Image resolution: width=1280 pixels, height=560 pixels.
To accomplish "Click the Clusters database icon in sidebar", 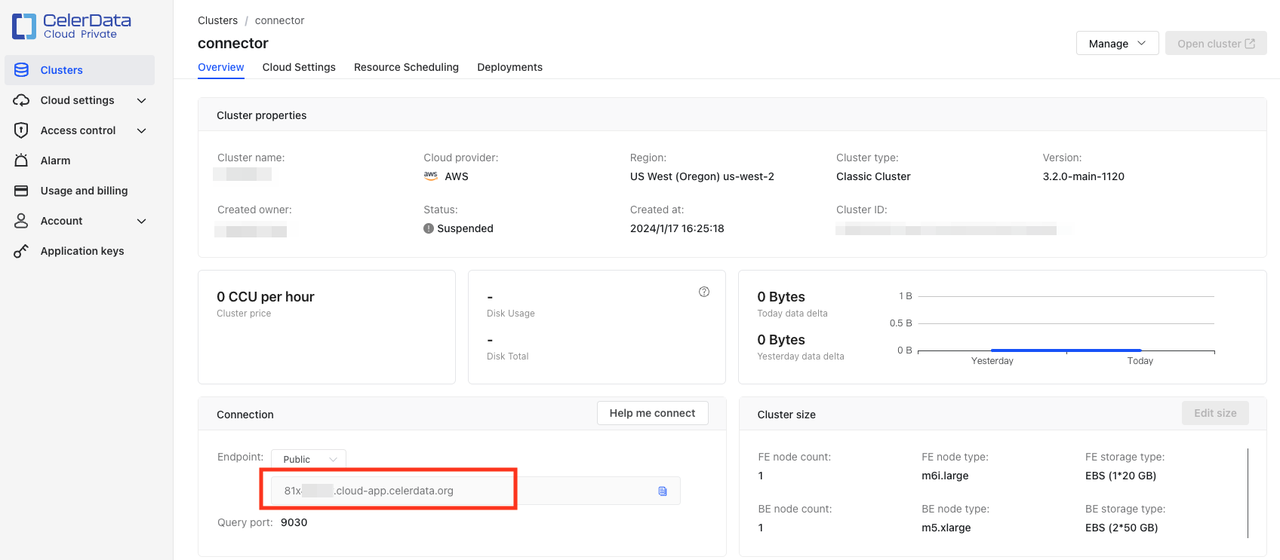I will click(x=21, y=70).
